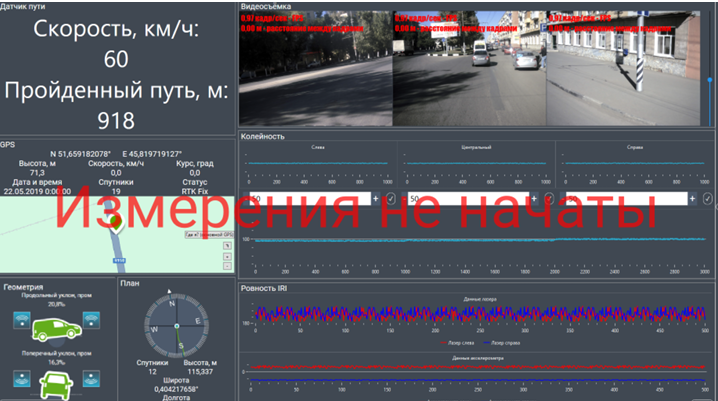Click the road number badge on the map

pos(119,260)
